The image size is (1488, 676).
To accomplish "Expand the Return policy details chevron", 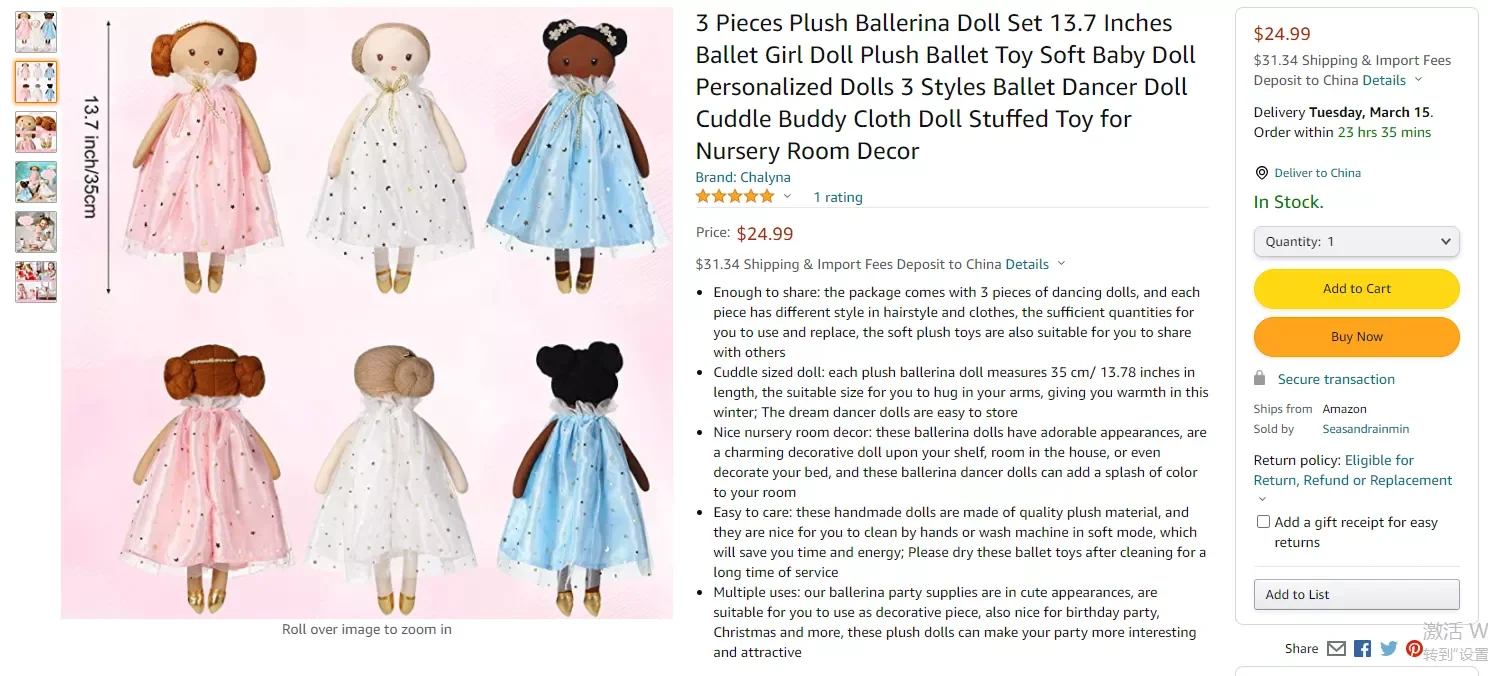I will 1262,499.
